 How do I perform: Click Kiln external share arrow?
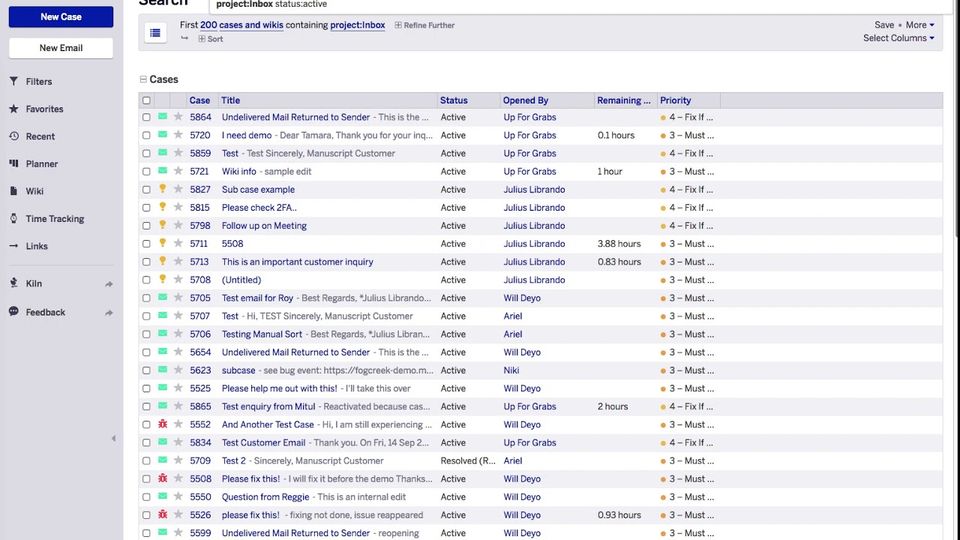(x=109, y=284)
